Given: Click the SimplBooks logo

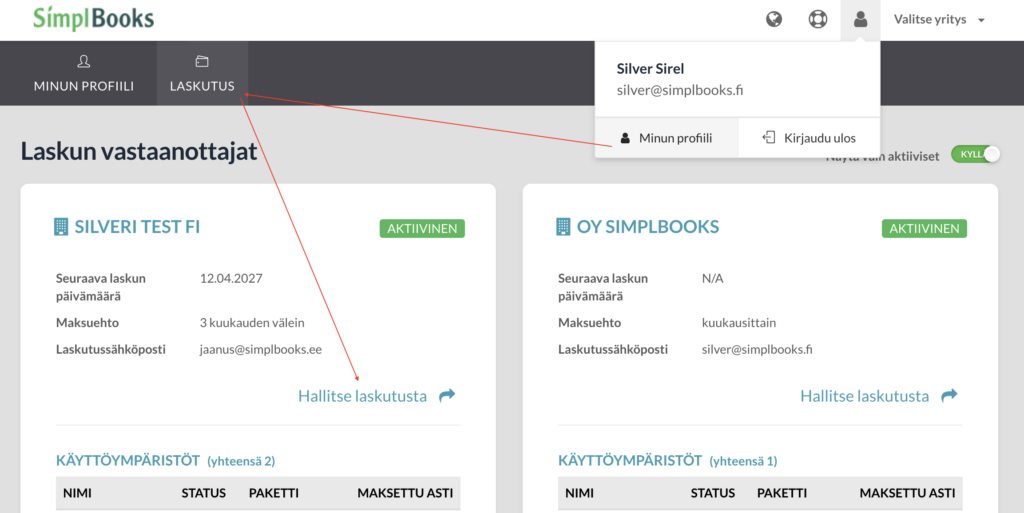Looking at the screenshot, I should pyautogui.click(x=93, y=18).
